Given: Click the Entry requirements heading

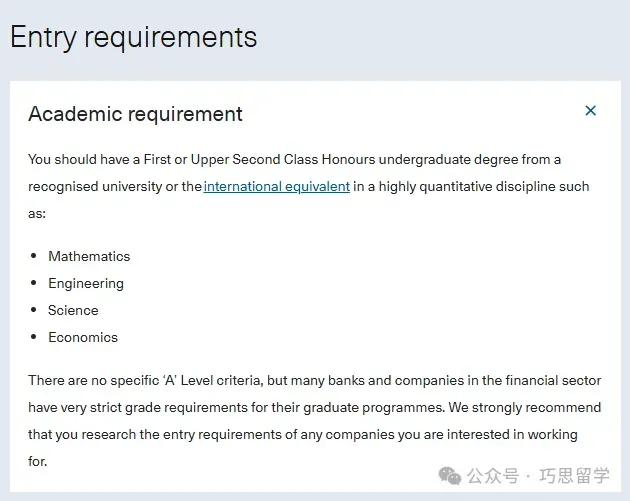Looking at the screenshot, I should (x=134, y=38).
